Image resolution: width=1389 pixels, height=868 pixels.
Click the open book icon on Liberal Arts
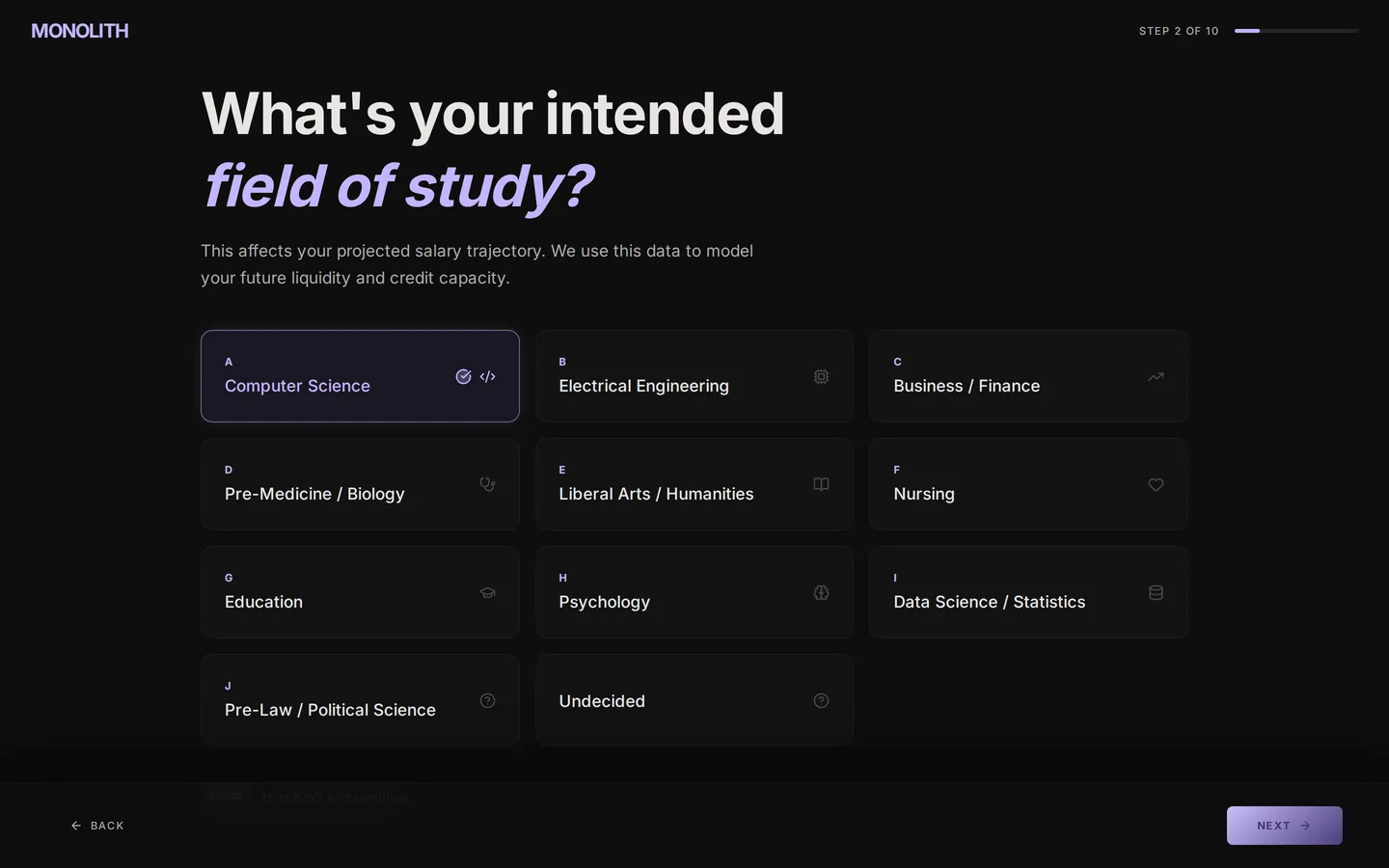point(821,484)
